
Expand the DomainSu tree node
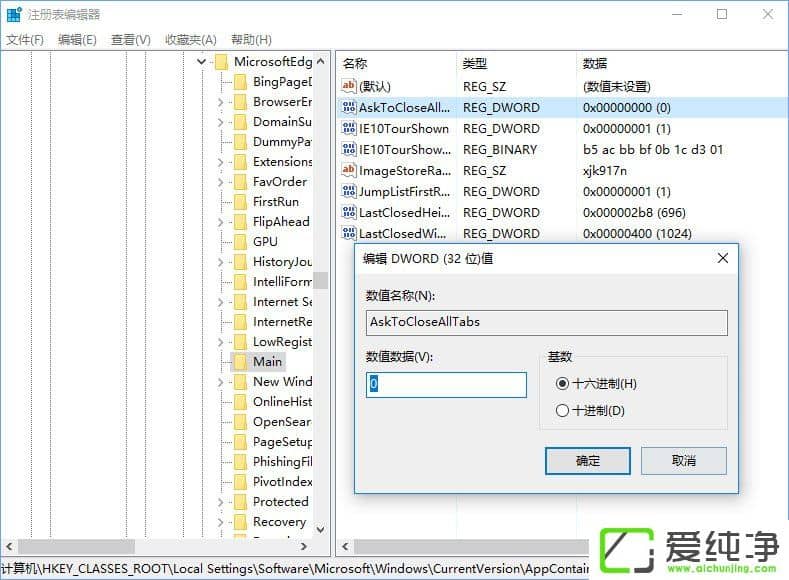click(x=220, y=122)
